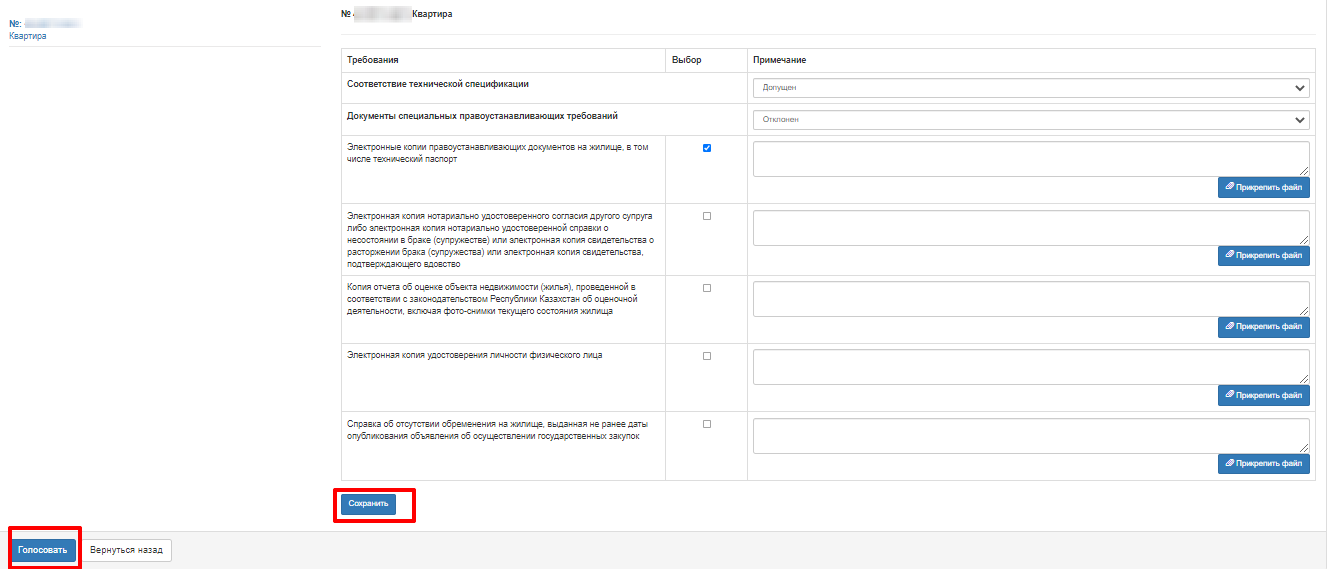1331x569 pixels.
Task: Open the Квартира link in left panel
Action: point(28,36)
